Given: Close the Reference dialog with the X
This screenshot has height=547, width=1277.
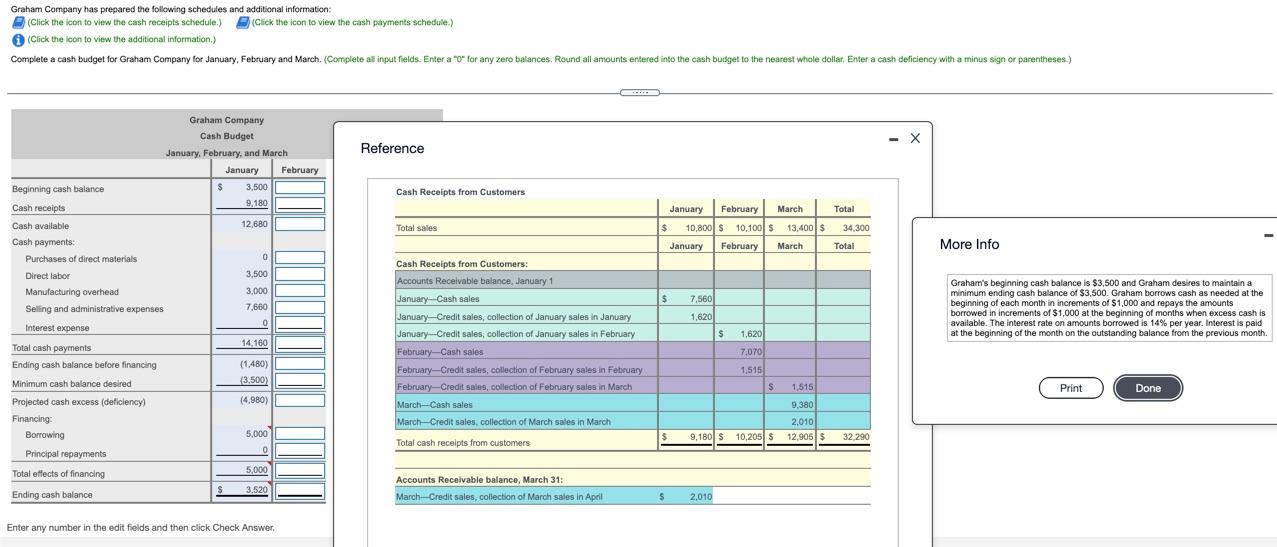Looking at the screenshot, I should coord(915,138).
